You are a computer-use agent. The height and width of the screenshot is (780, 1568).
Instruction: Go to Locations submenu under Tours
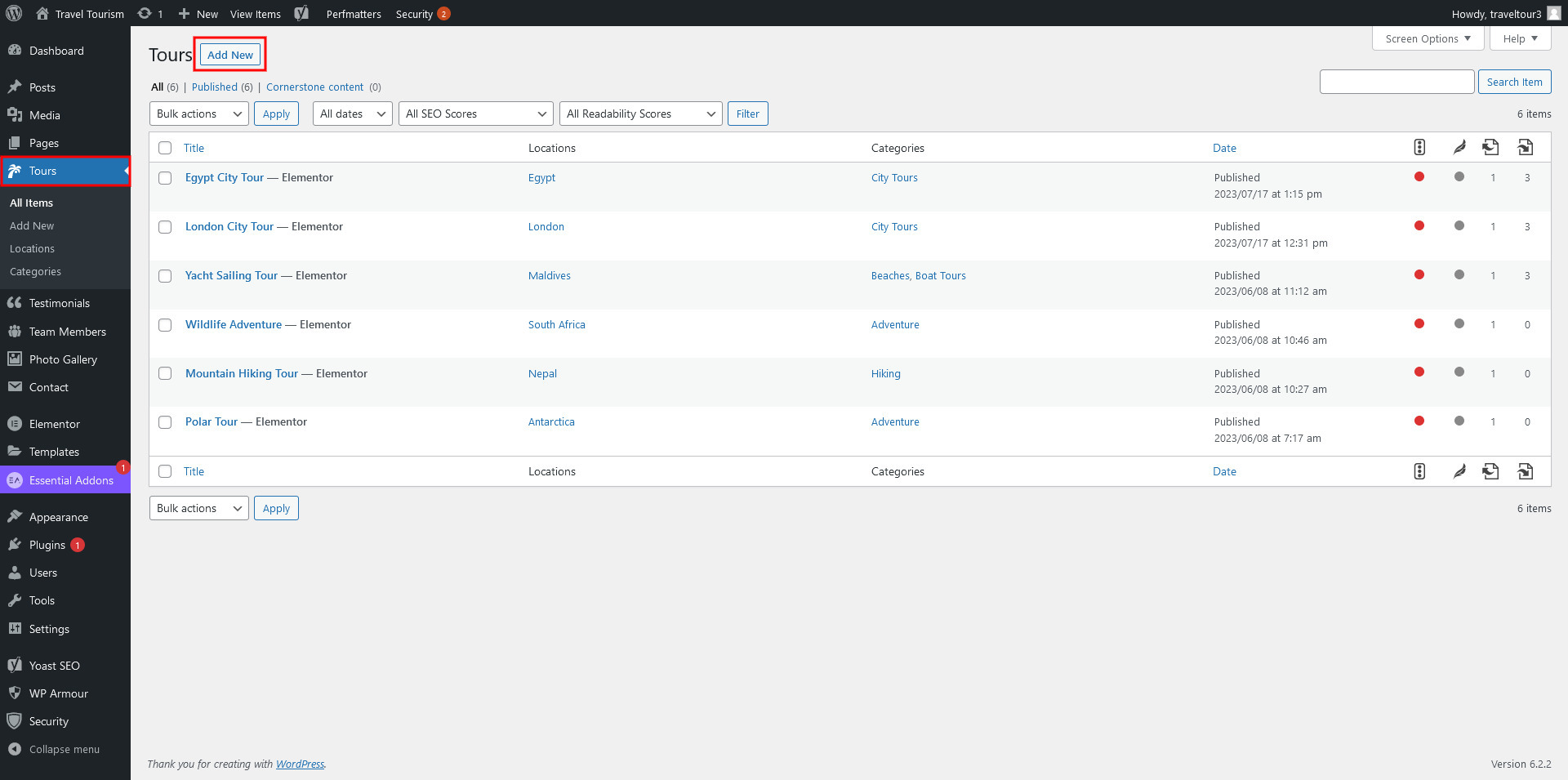32,248
